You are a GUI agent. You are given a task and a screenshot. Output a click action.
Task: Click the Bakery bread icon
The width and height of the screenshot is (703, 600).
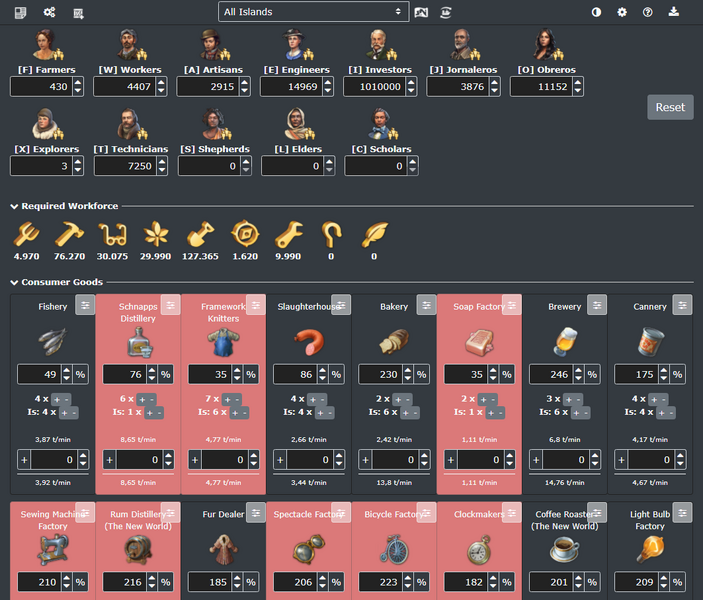(x=394, y=342)
